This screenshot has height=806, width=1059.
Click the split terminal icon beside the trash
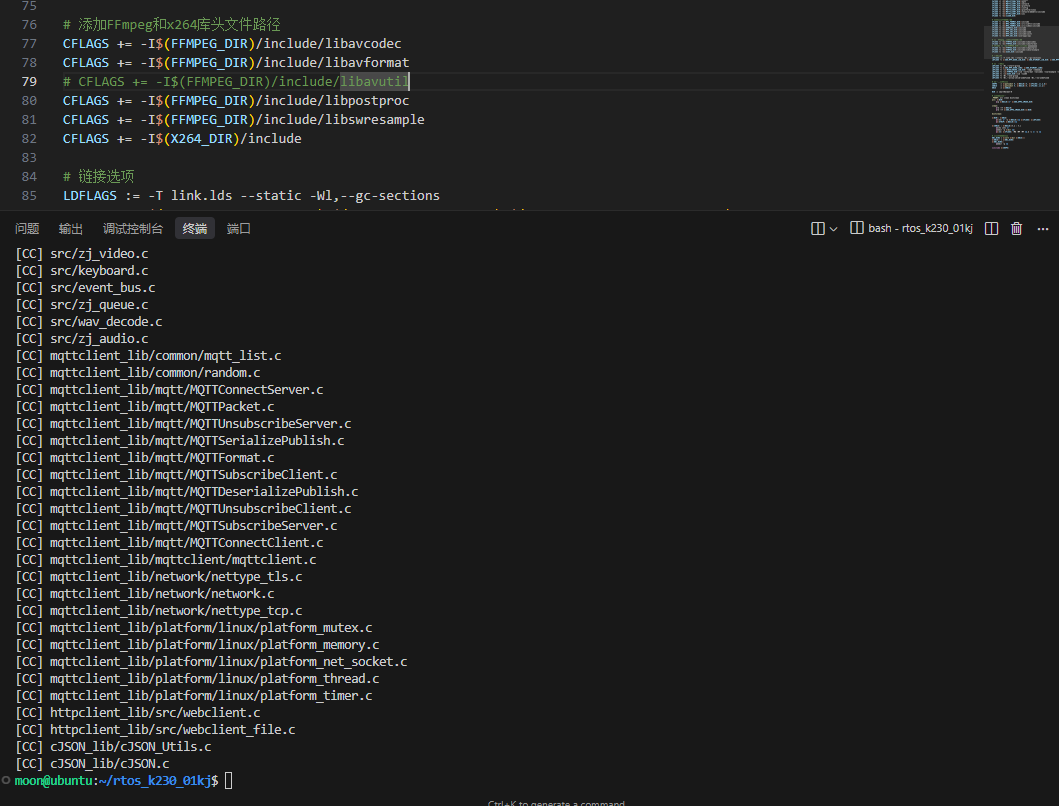(991, 228)
